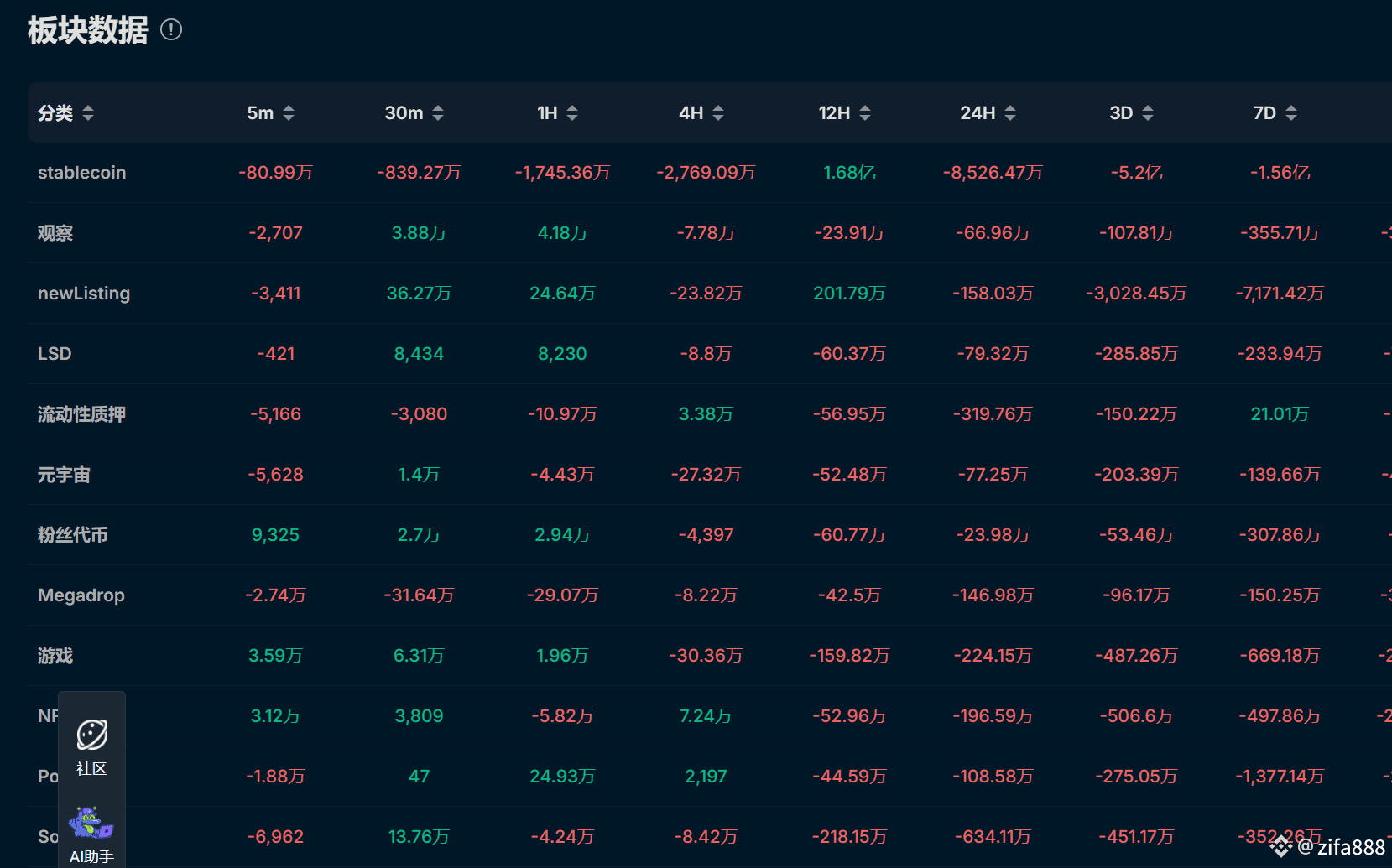Sort by 3D column arrows
The height and width of the screenshot is (868, 1392).
tap(1148, 113)
